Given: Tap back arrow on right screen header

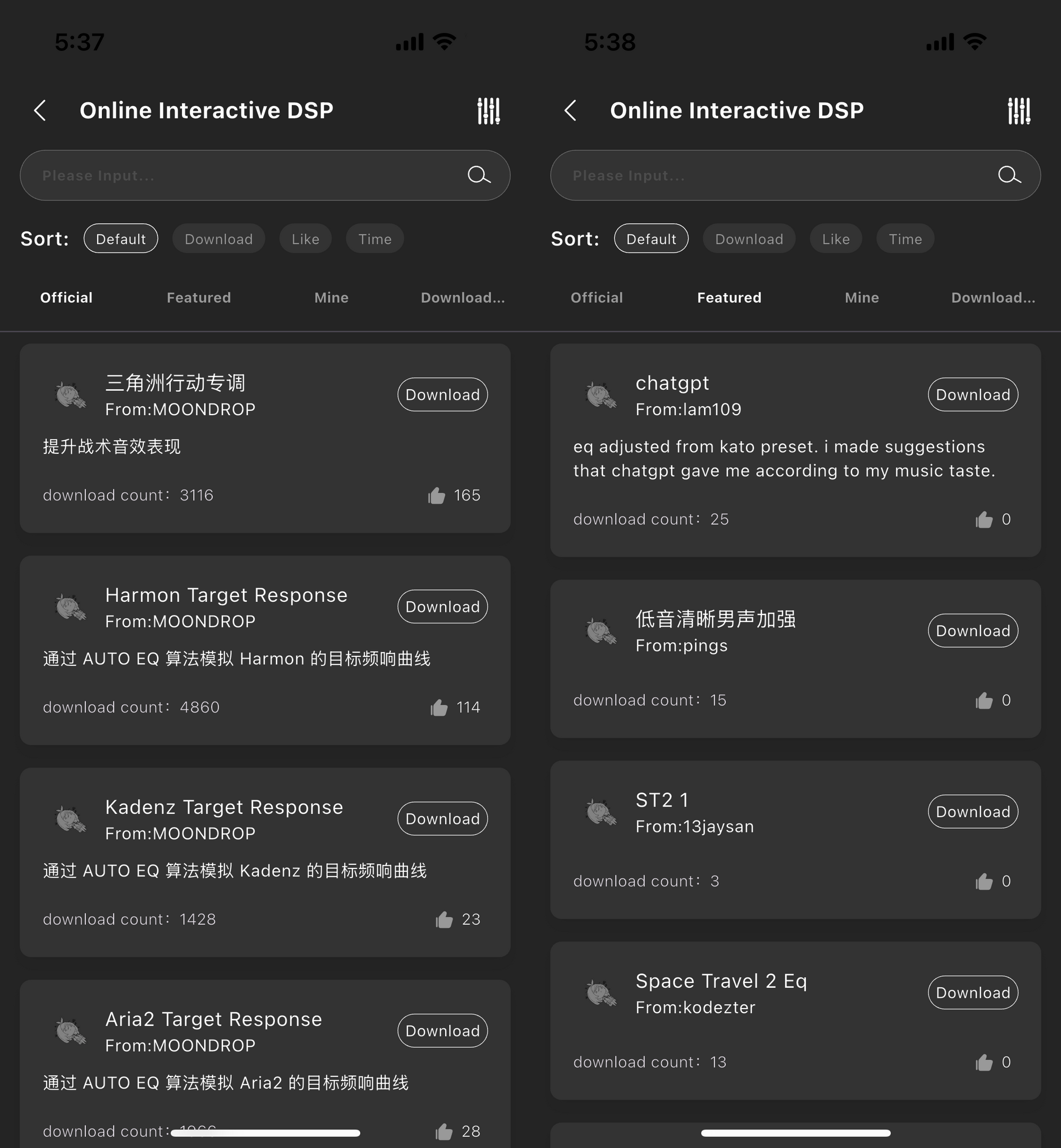Looking at the screenshot, I should point(570,111).
